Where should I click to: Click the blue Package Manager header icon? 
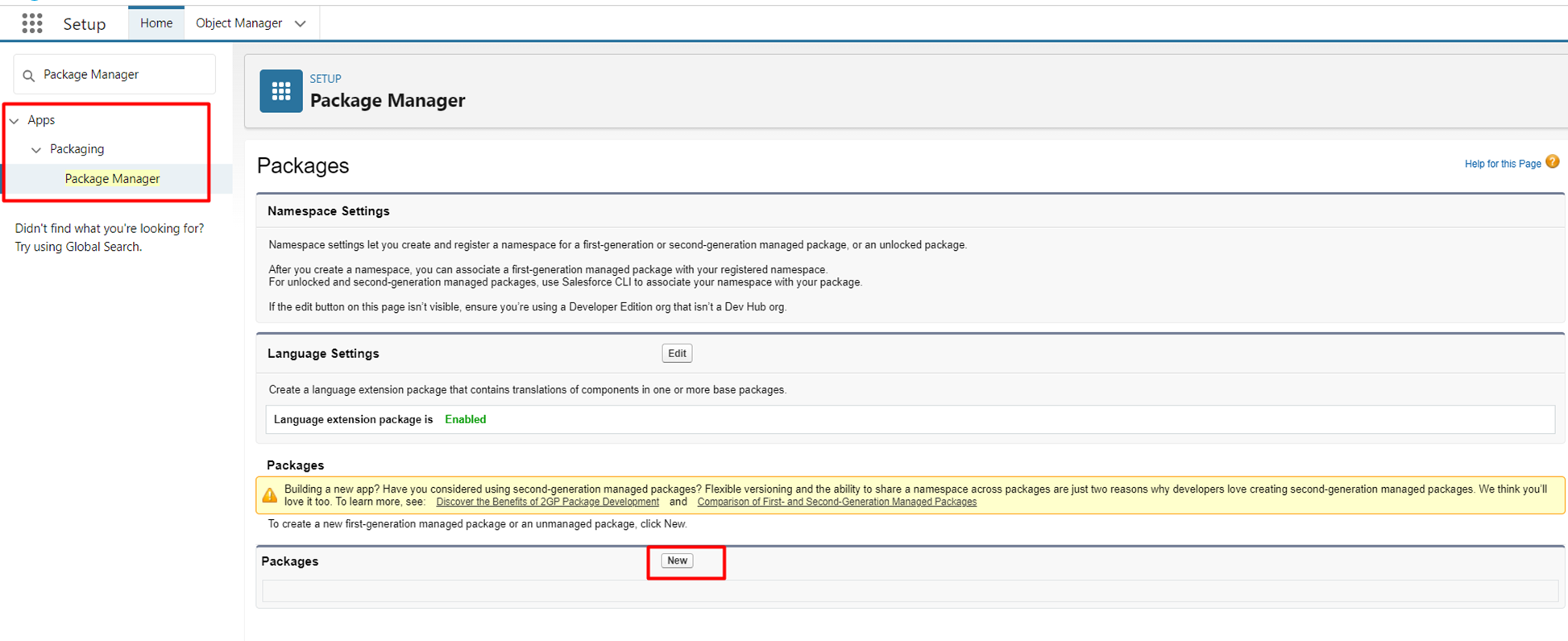(x=280, y=91)
